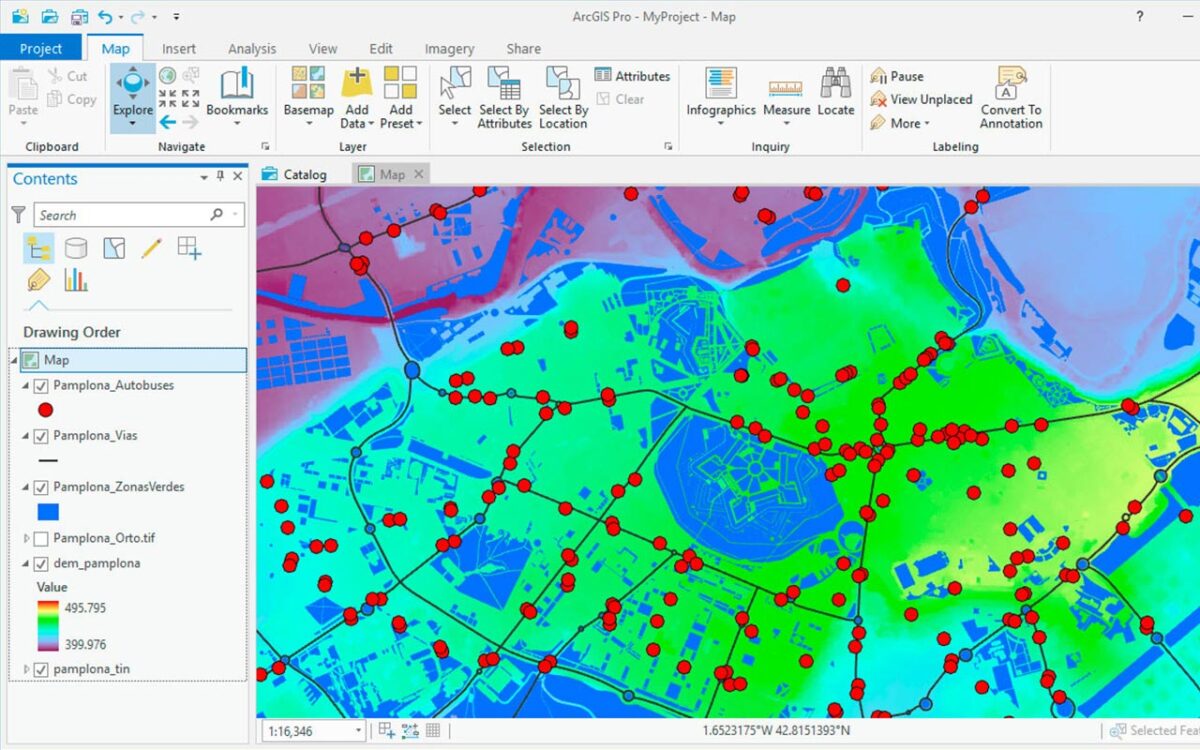Viewport: 1200px width, 750px height.
Task: Click the Open Project folder icon
Action: click(49, 17)
